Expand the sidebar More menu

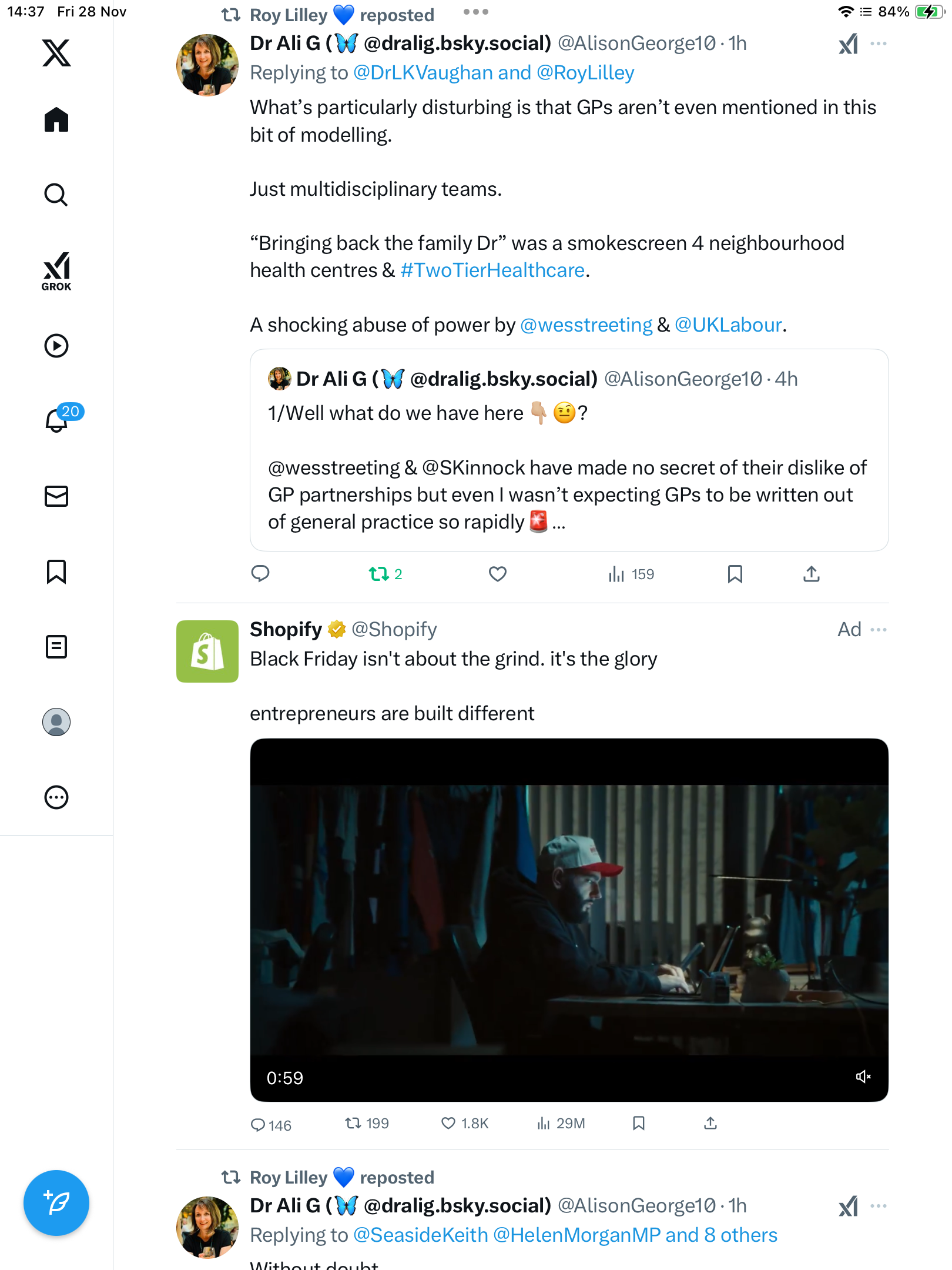click(56, 797)
